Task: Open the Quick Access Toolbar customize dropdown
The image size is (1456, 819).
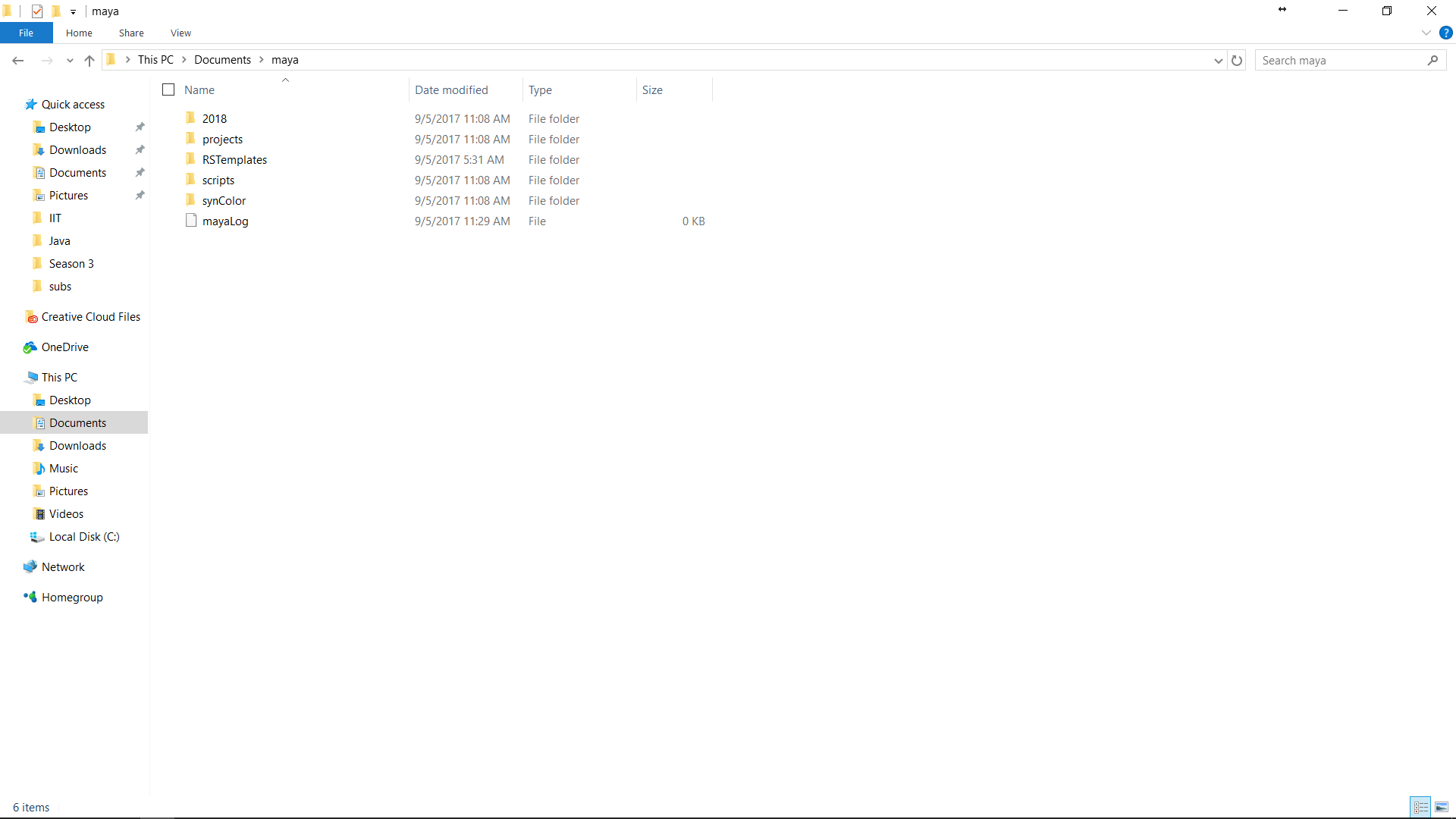Action: (x=72, y=11)
